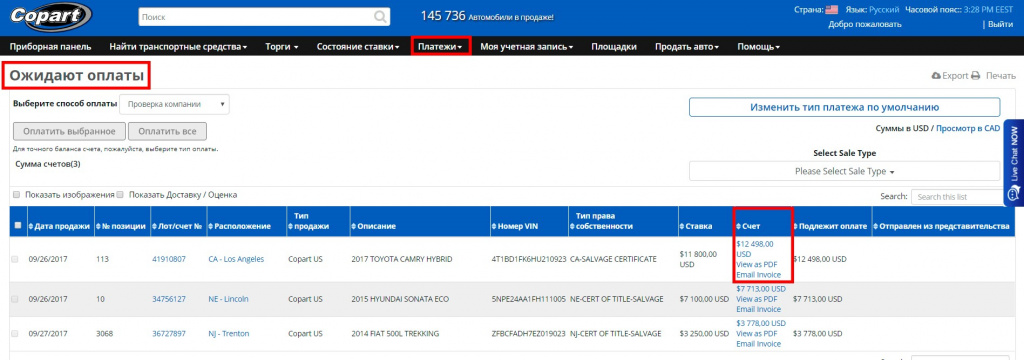The image size is (1024, 360).
Task: Open NJ - Trenton location link
Action: point(228,334)
